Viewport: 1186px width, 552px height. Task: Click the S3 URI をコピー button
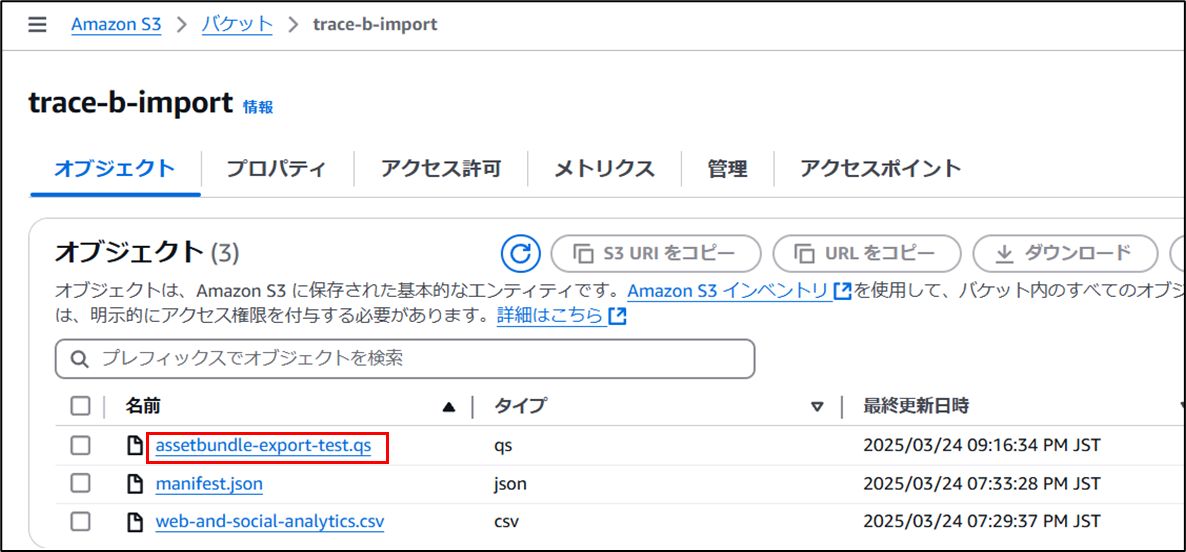point(656,253)
